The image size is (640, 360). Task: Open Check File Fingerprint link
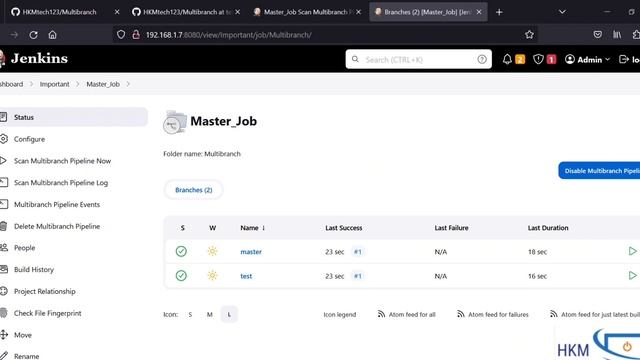tap(47, 313)
